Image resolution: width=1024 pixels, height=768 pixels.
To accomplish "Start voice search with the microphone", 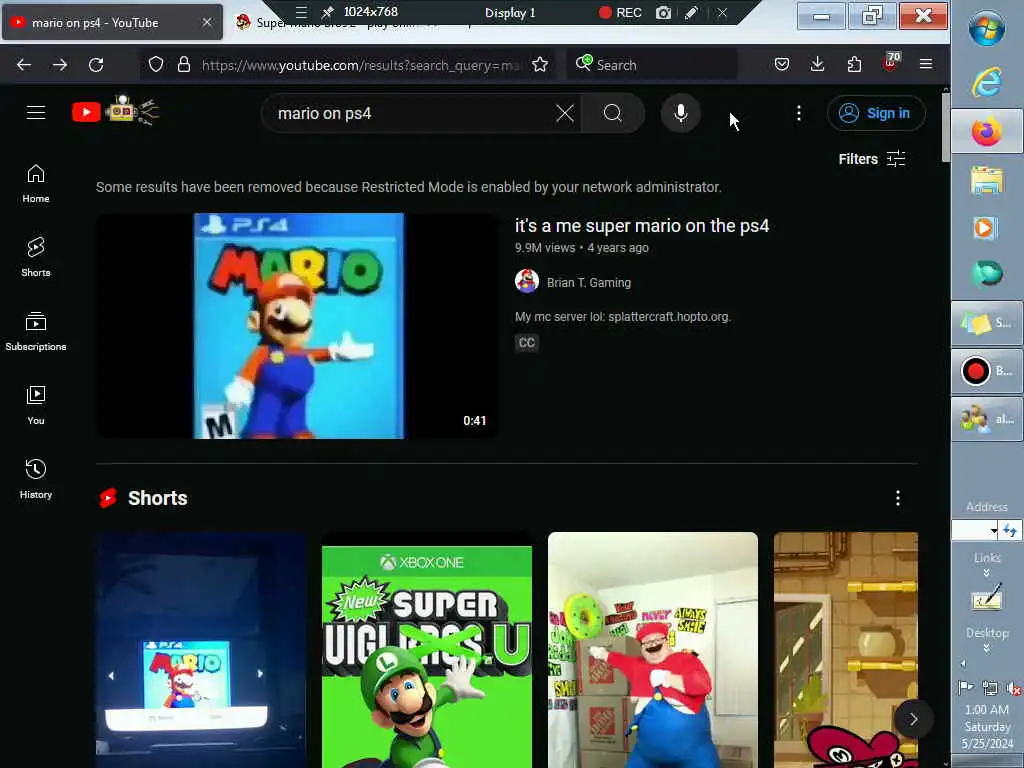I will tap(680, 114).
